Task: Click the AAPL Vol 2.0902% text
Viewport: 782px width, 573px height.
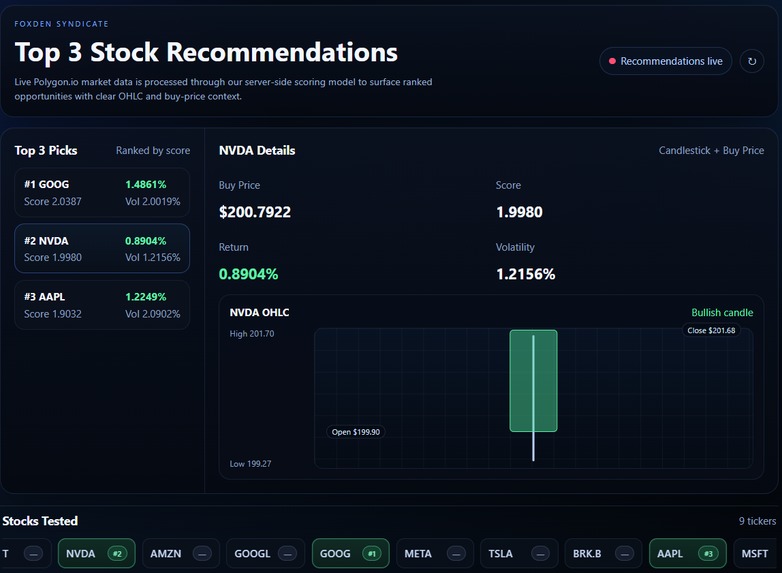Action: pos(153,314)
